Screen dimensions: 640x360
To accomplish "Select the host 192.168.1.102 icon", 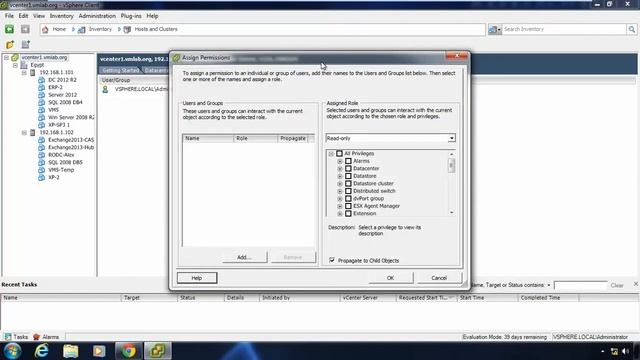I will (33, 133).
